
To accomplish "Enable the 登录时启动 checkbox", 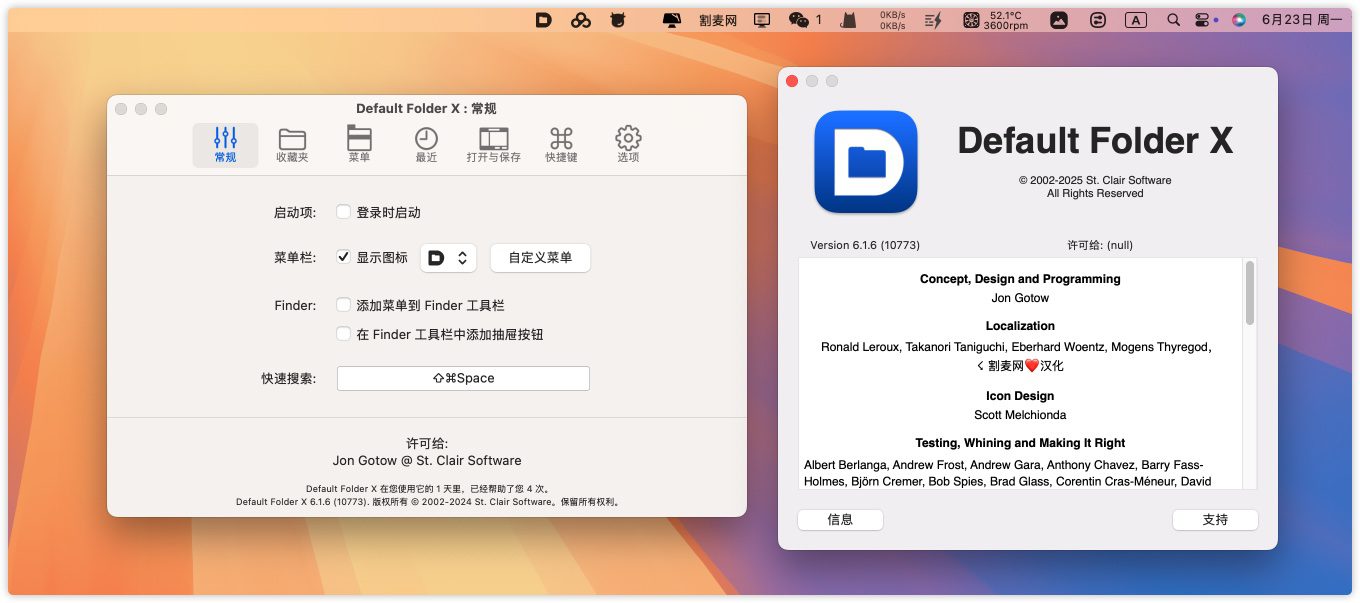I will coord(344,212).
